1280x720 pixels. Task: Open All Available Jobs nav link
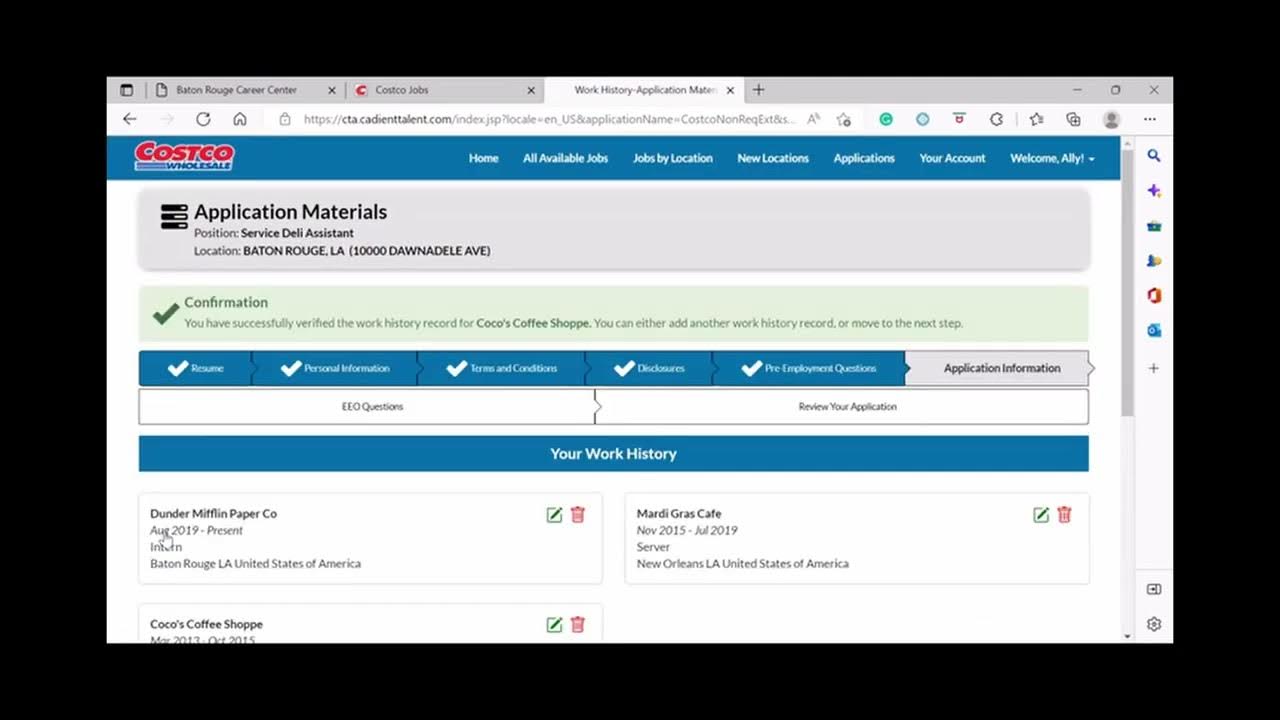[x=565, y=158]
